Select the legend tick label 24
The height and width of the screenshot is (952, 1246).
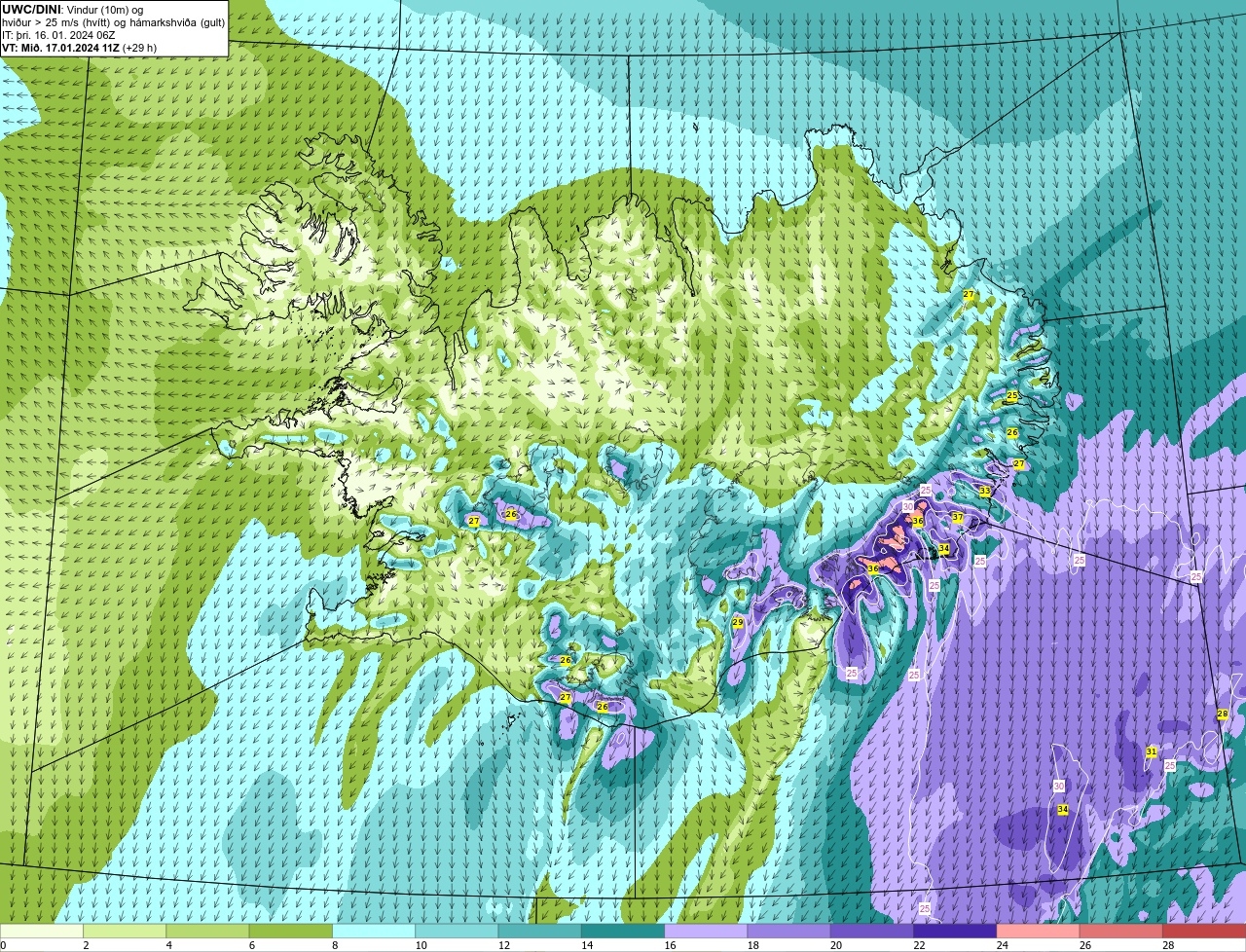point(1001,945)
